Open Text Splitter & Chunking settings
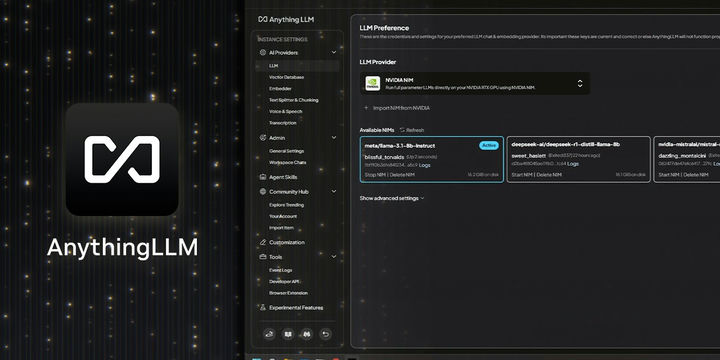Image resolution: width=720 pixels, height=360 pixels. tap(293, 100)
